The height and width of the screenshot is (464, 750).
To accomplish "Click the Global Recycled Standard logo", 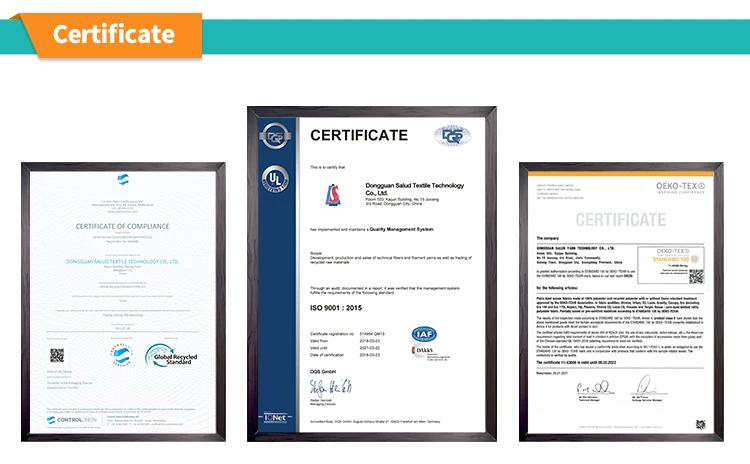I will click(x=171, y=356).
